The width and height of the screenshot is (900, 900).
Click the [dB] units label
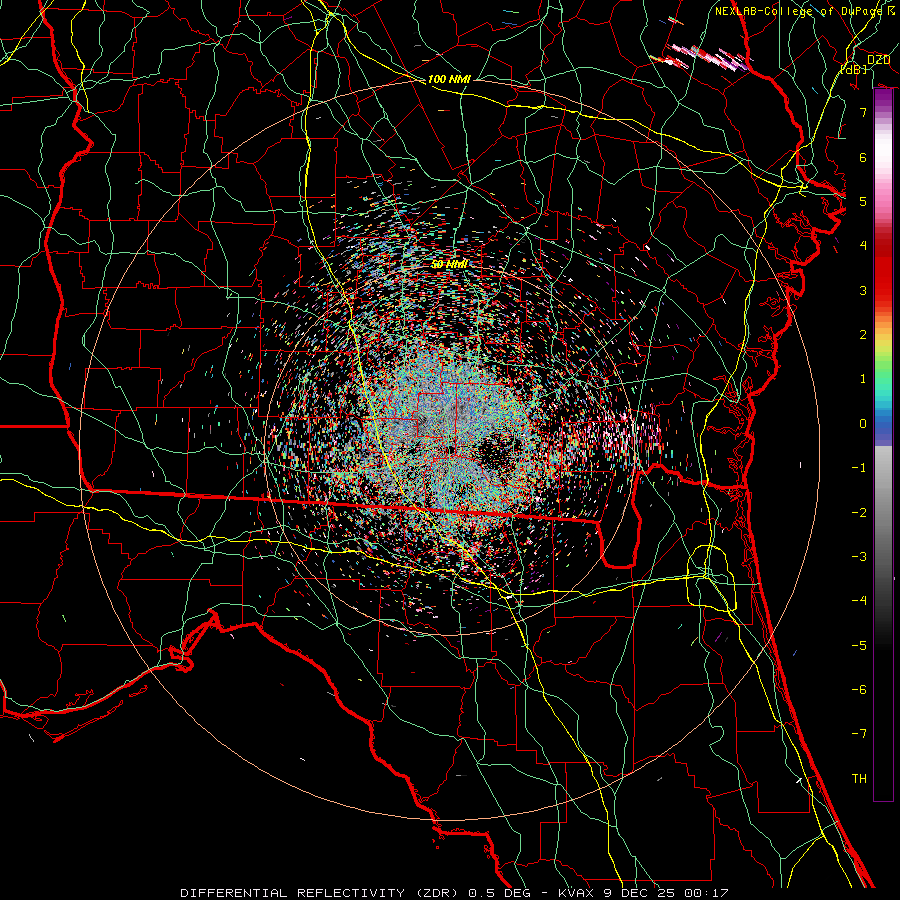click(853, 69)
